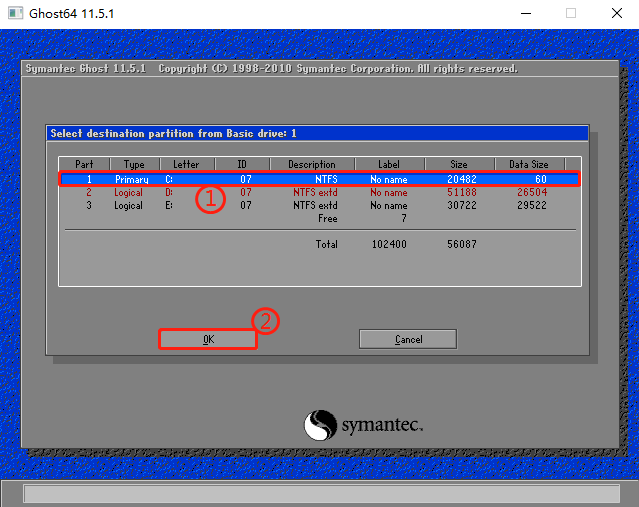Minimize the Ghost64 window

[526, 13]
